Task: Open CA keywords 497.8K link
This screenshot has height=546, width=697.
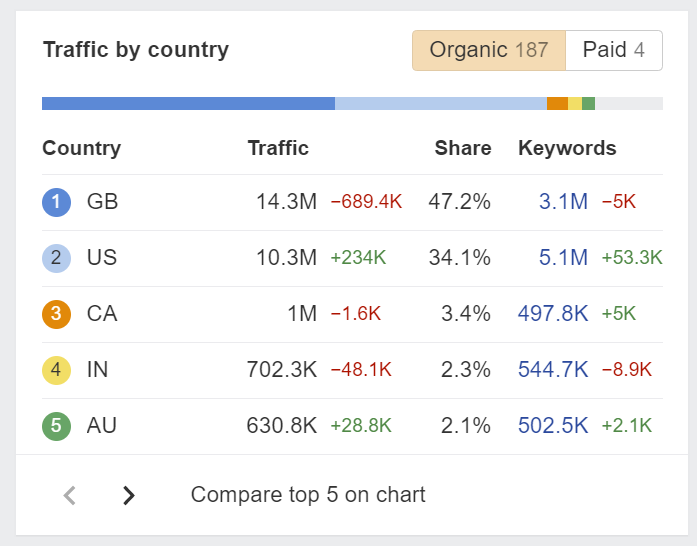Action: (553, 314)
